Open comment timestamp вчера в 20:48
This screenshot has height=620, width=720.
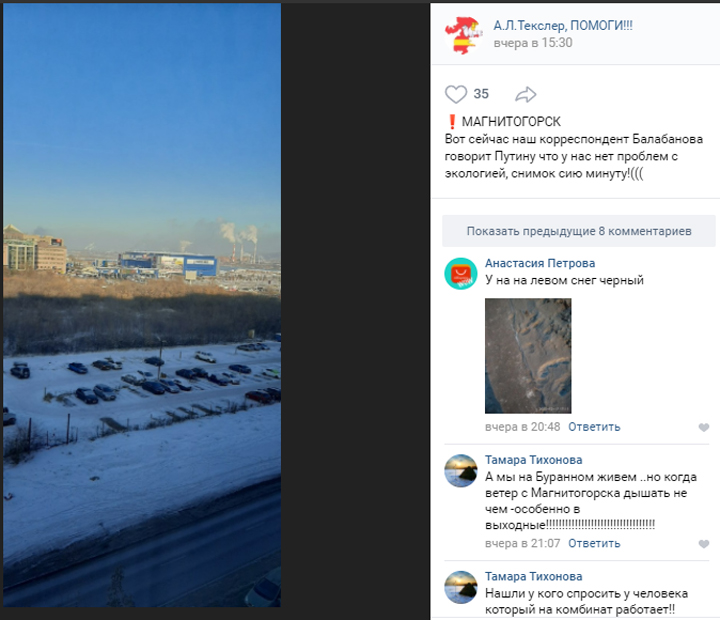pyautogui.click(x=523, y=427)
